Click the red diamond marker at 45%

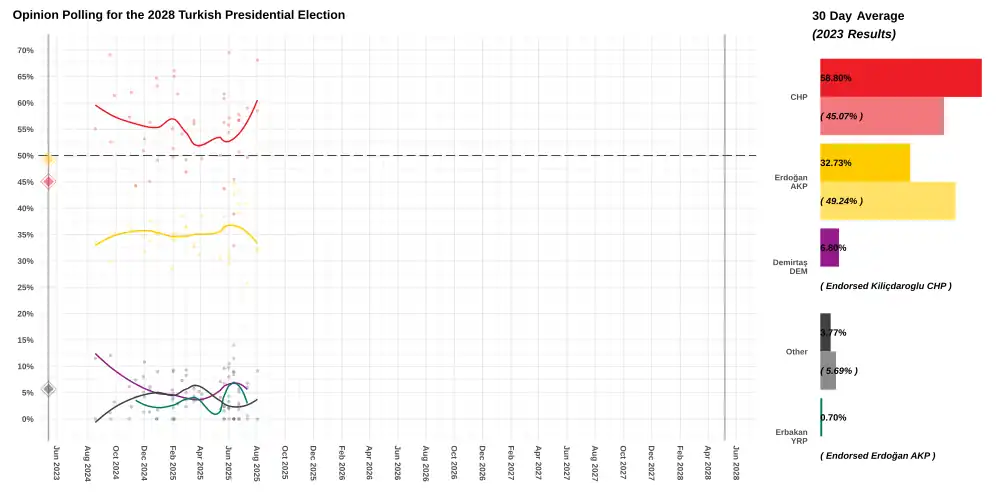(x=48, y=181)
